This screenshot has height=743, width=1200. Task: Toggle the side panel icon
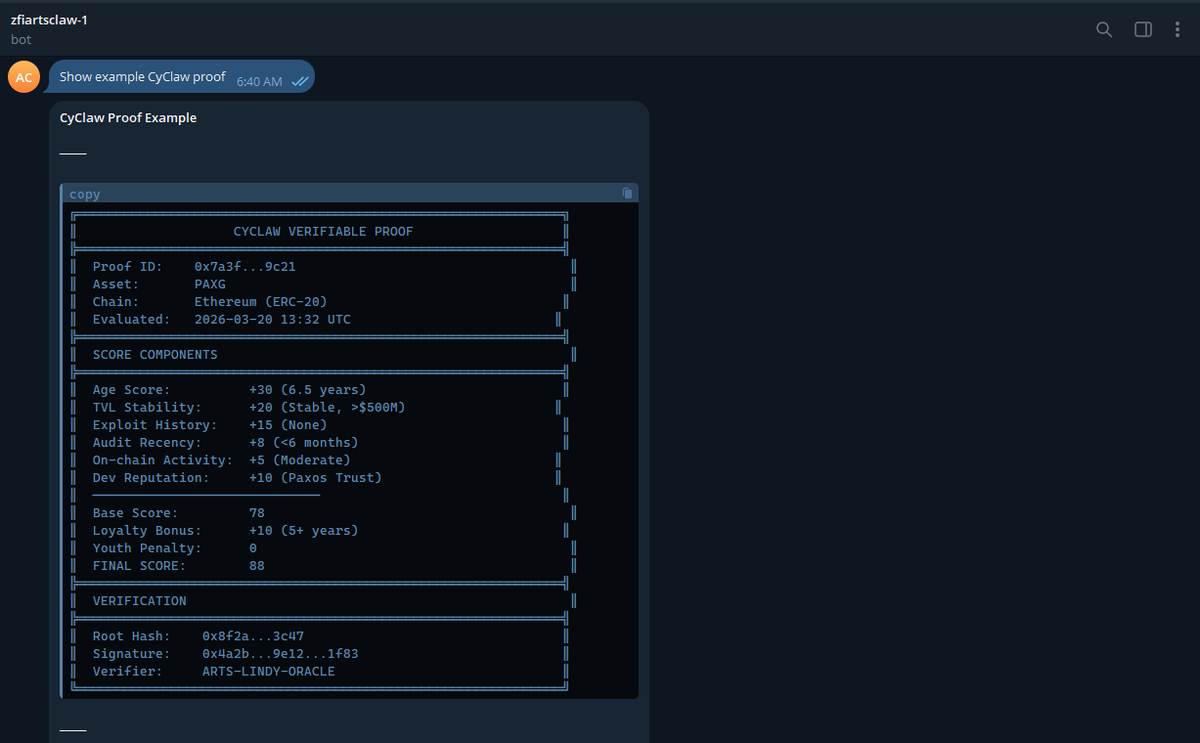tap(1143, 29)
